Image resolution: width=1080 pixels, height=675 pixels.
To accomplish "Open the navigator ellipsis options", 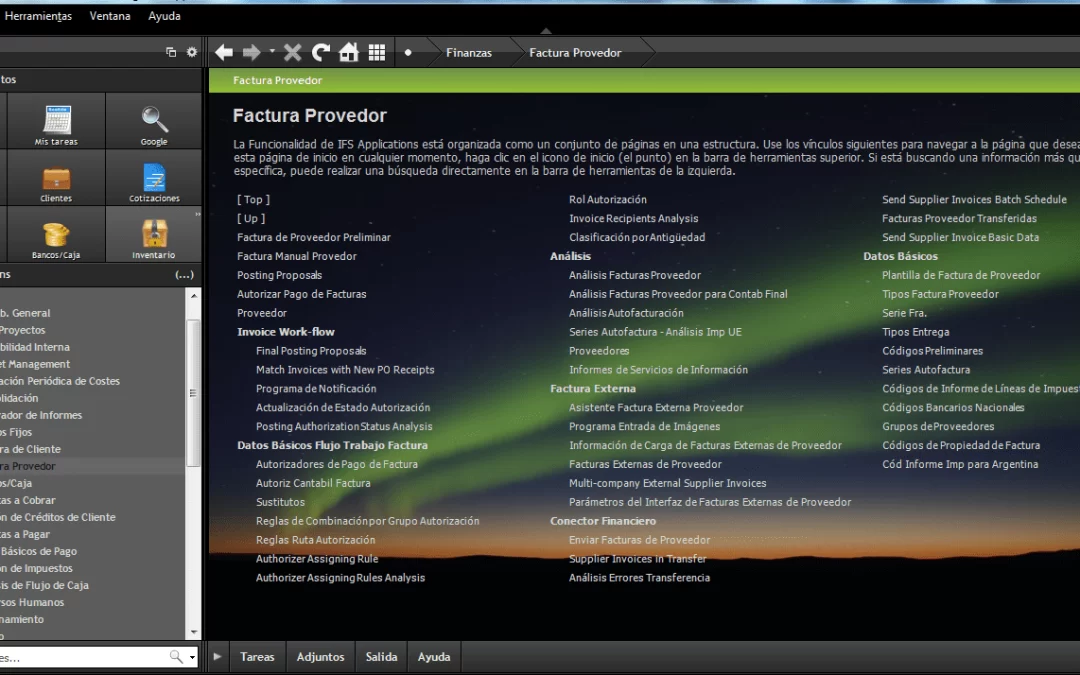I will tap(184, 274).
